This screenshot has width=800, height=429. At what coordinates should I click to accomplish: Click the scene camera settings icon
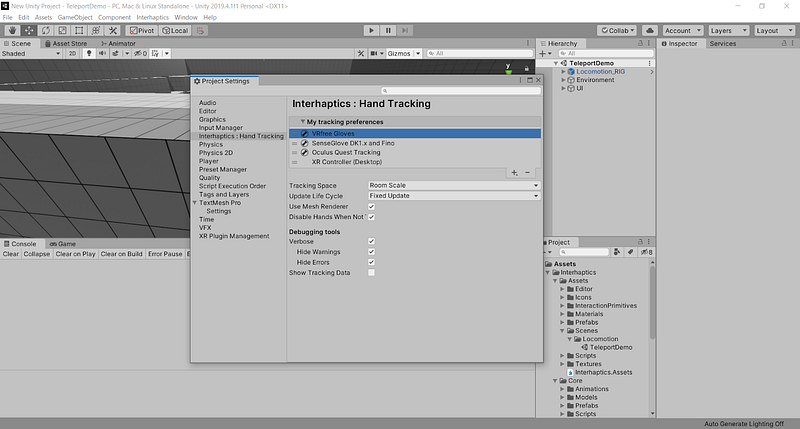[374, 53]
